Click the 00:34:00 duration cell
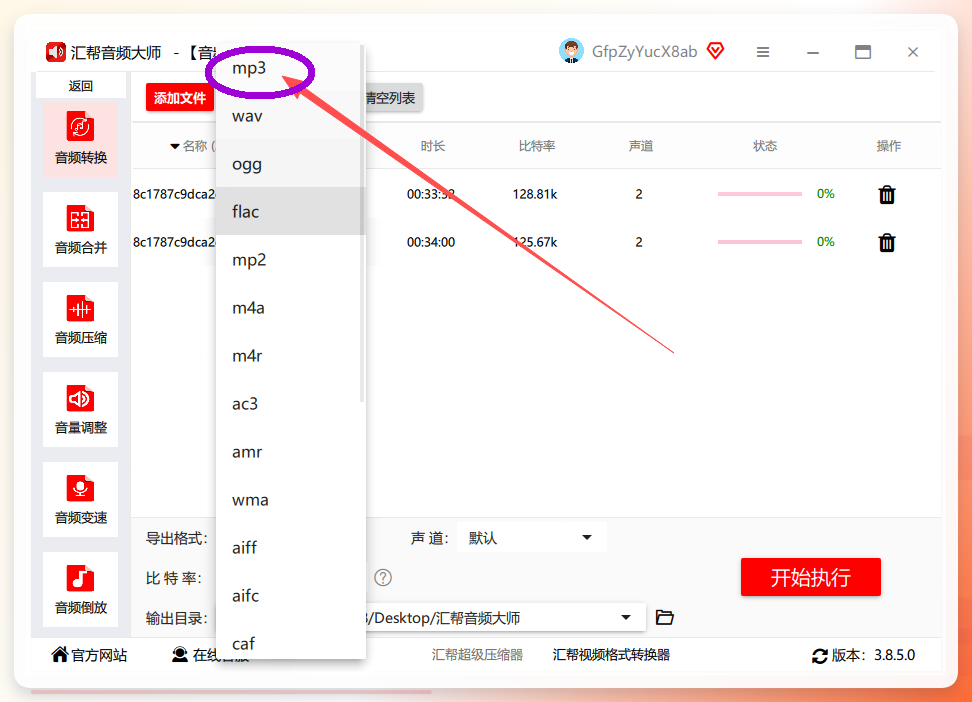972x702 pixels. pyautogui.click(x=431, y=242)
